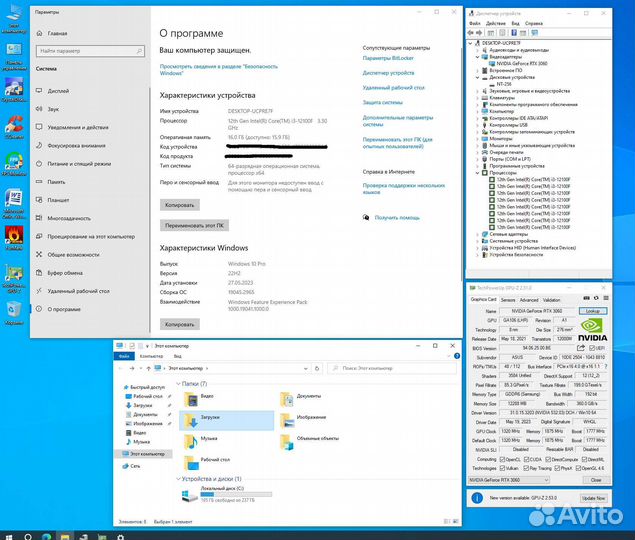Open the Параметры BitLocker link

tap(388, 58)
